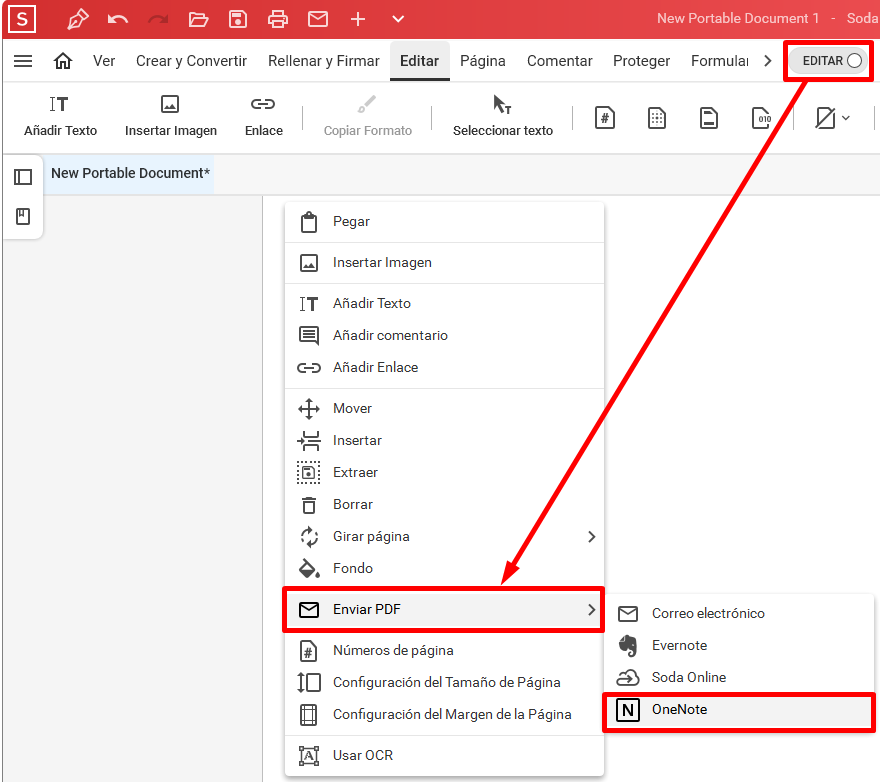Open the Comentar tab
The image size is (880, 782).
click(x=560, y=61)
